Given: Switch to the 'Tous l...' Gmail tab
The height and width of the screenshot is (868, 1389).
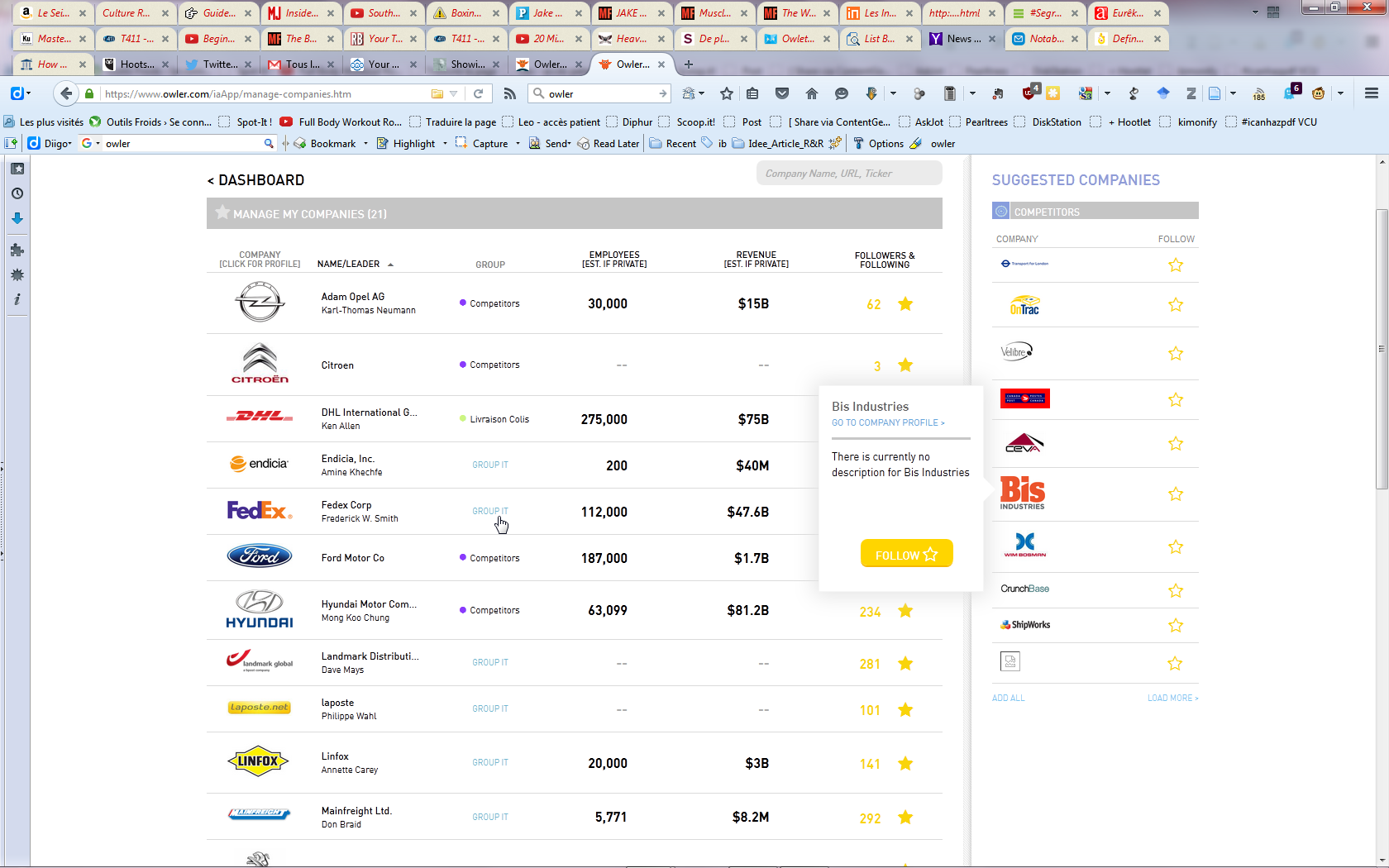Looking at the screenshot, I should (302, 64).
